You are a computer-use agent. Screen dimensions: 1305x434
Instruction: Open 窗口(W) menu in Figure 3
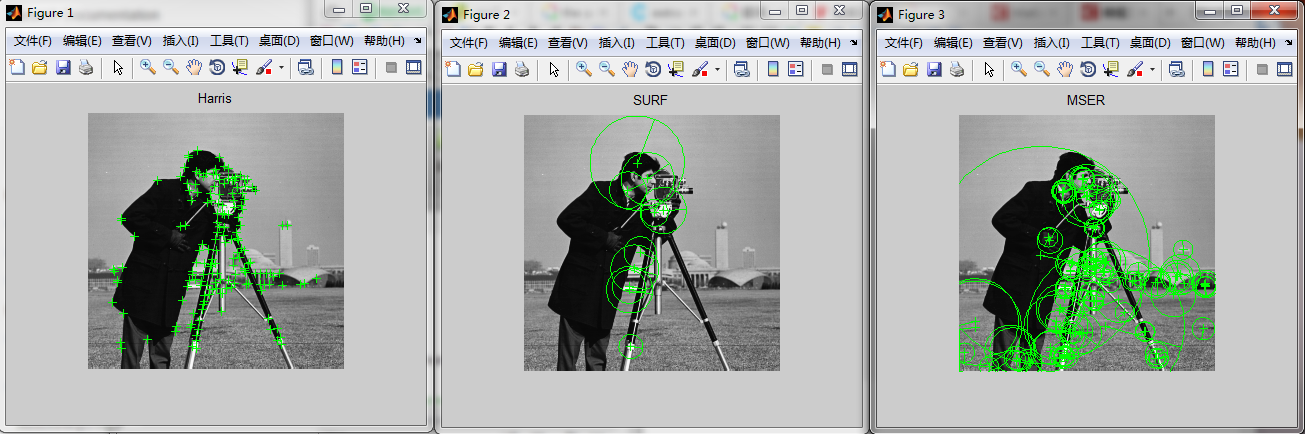[1203, 43]
